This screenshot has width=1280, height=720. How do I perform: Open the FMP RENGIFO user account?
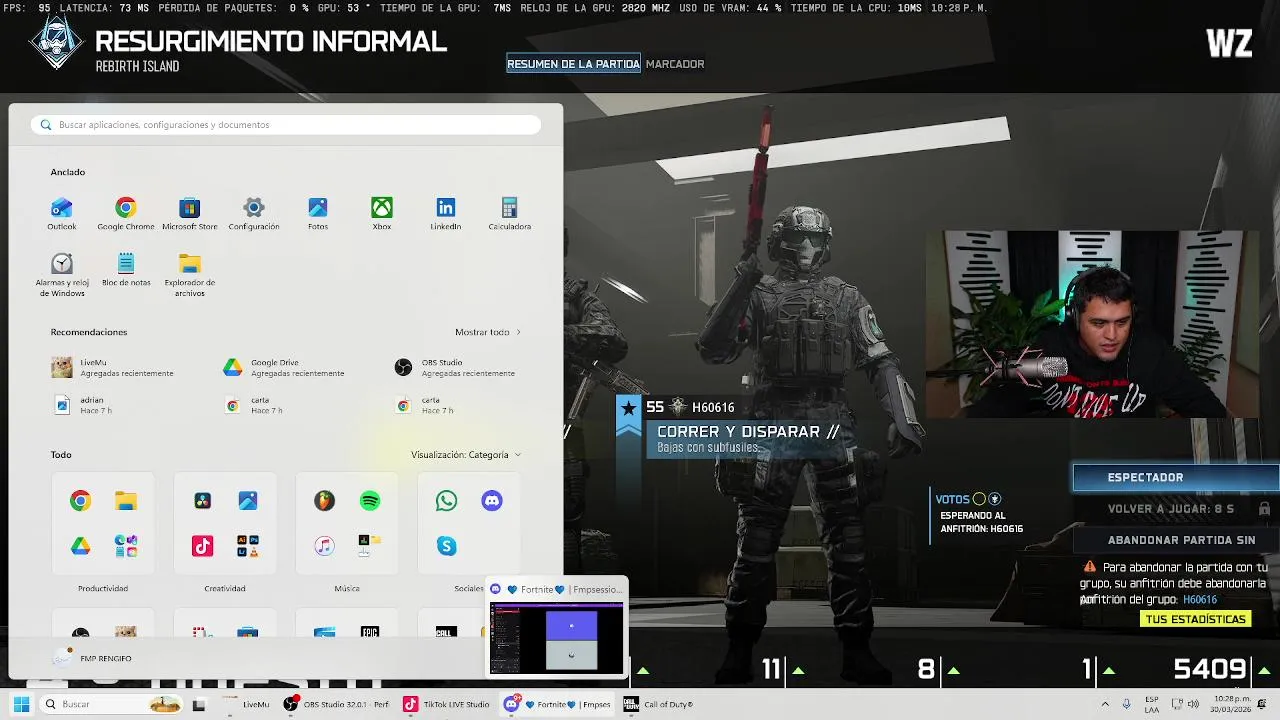pos(92,658)
